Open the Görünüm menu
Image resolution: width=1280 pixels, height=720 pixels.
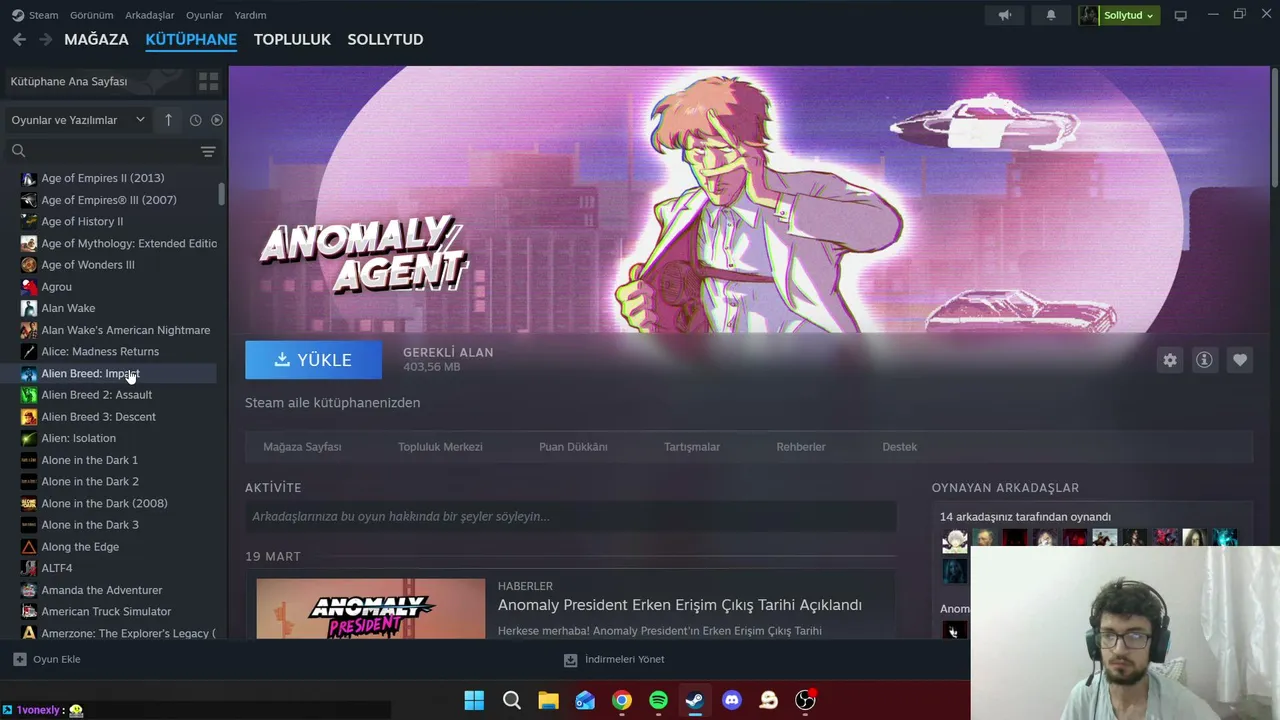point(92,15)
